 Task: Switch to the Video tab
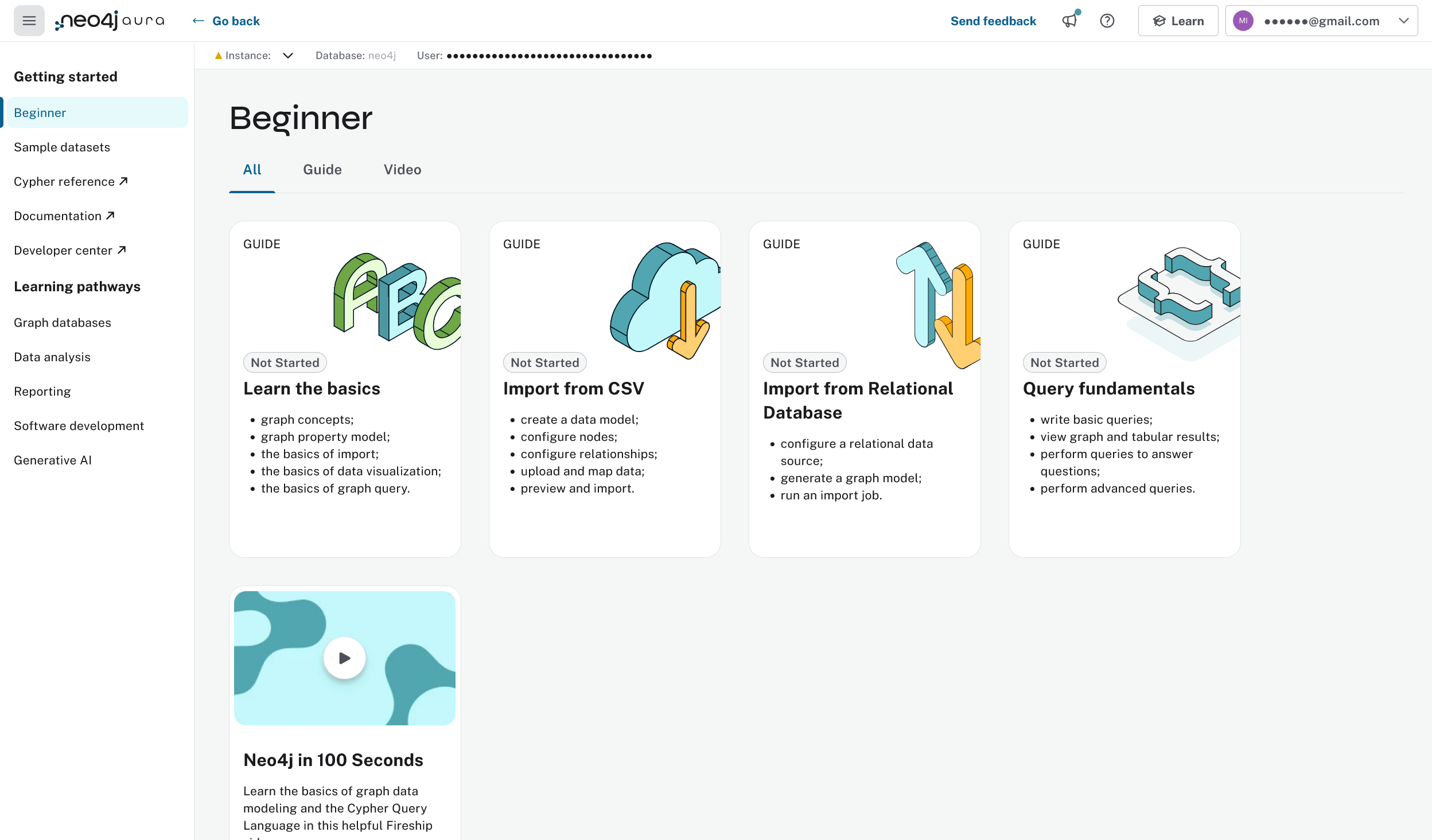coord(402,170)
